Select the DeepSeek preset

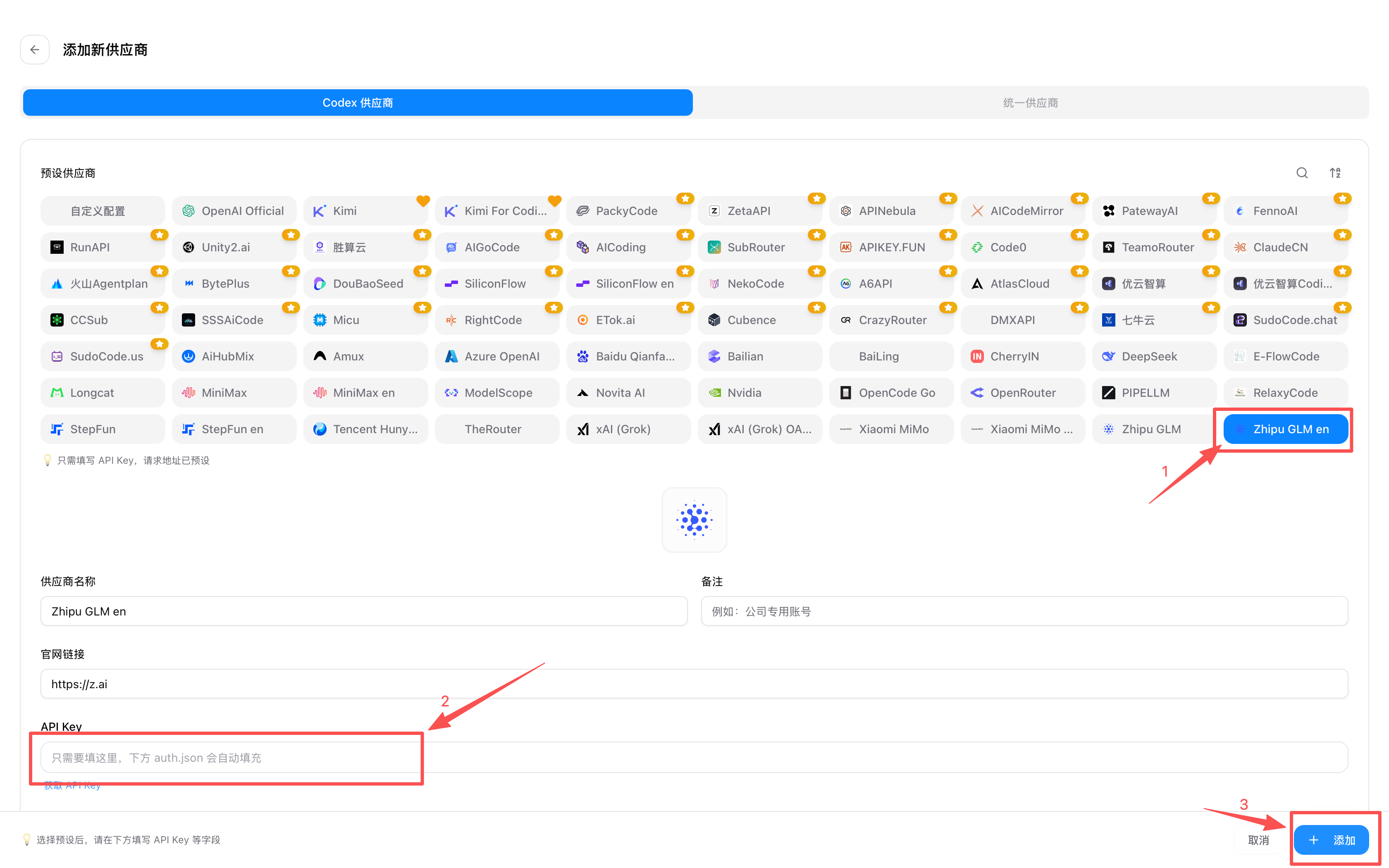click(x=1154, y=356)
